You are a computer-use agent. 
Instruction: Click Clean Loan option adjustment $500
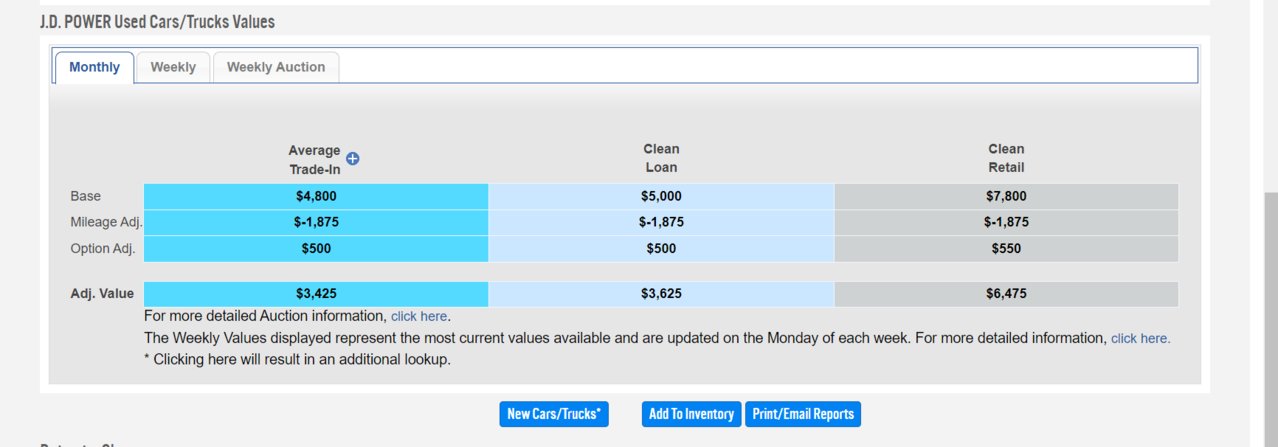pyautogui.click(x=661, y=248)
